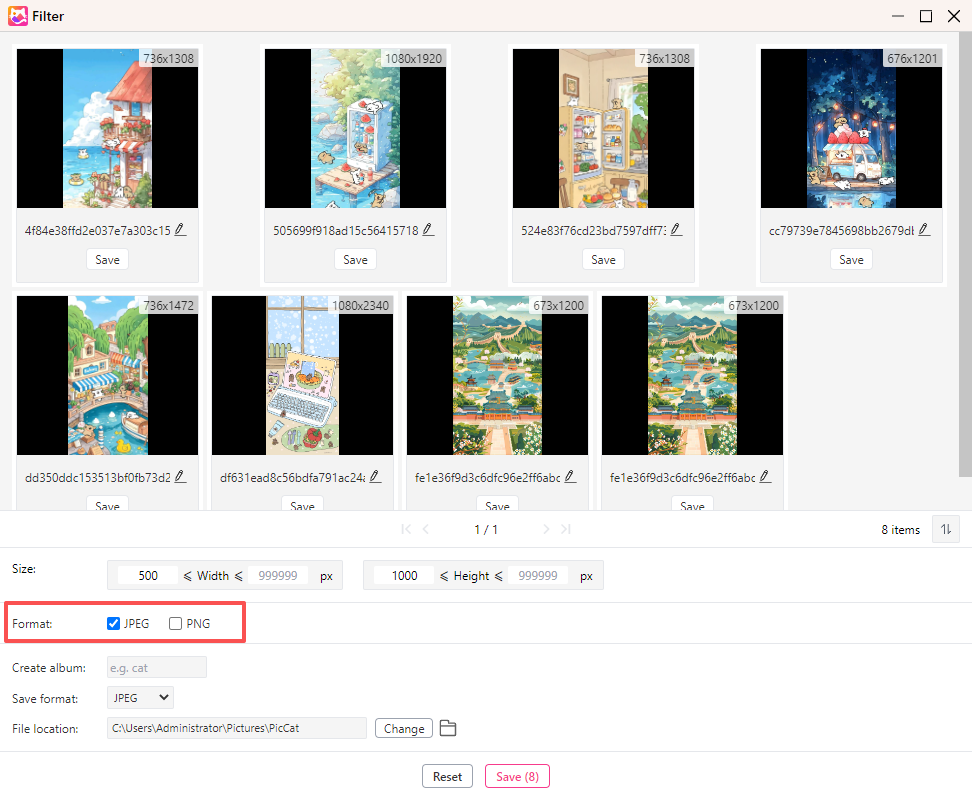Rename the 4f84e38ffd2e037e7a303c15 image via pencil icon
The height and width of the screenshot is (800, 972).
(180, 230)
